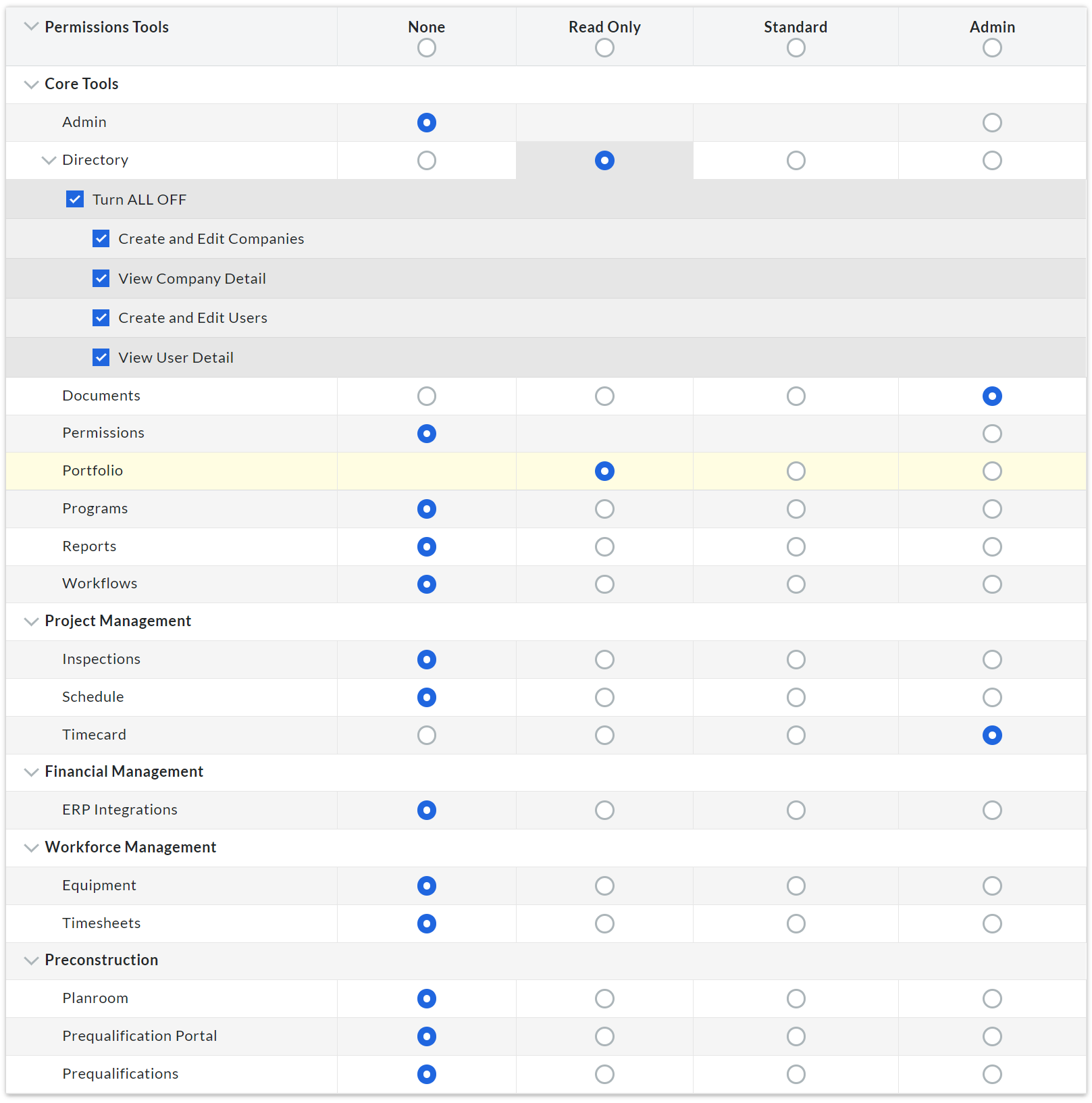The width and height of the screenshot is (1092, 1103).
Task: Collapse the Preconstruction section
Action: coord(31,960)
